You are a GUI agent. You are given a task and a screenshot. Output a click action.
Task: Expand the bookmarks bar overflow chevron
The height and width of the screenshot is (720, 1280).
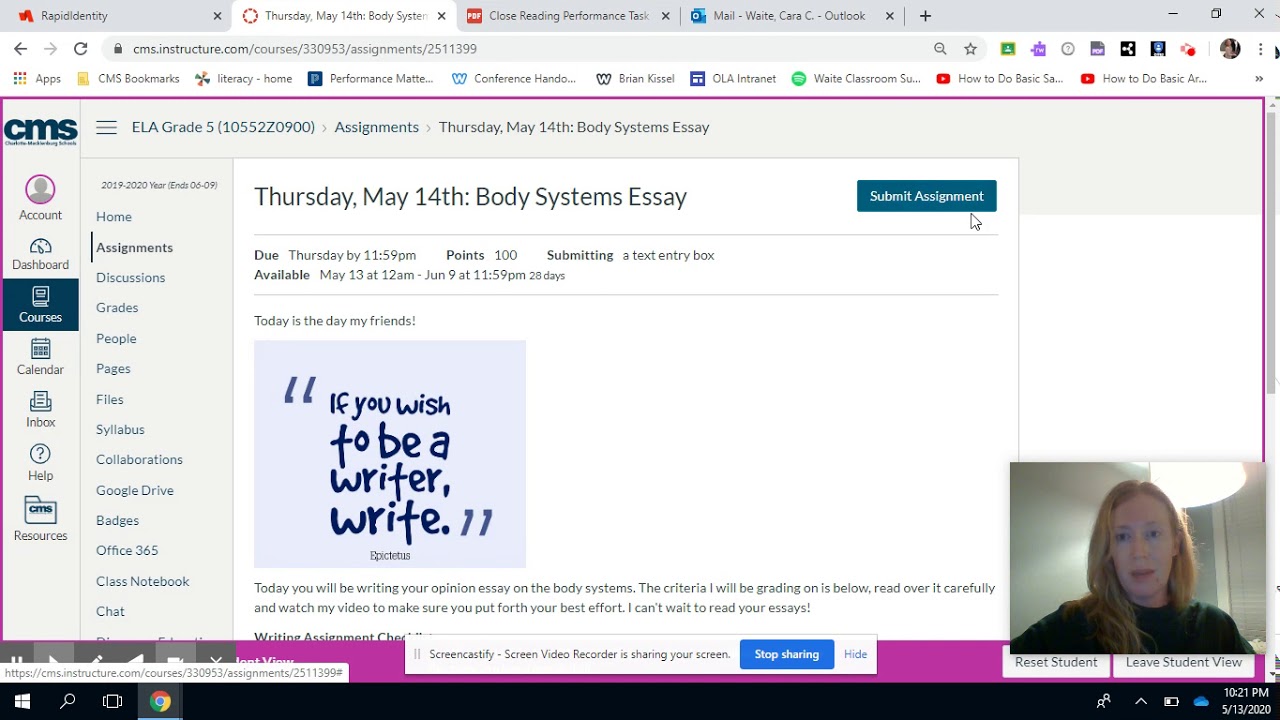tap(1259, 78)
